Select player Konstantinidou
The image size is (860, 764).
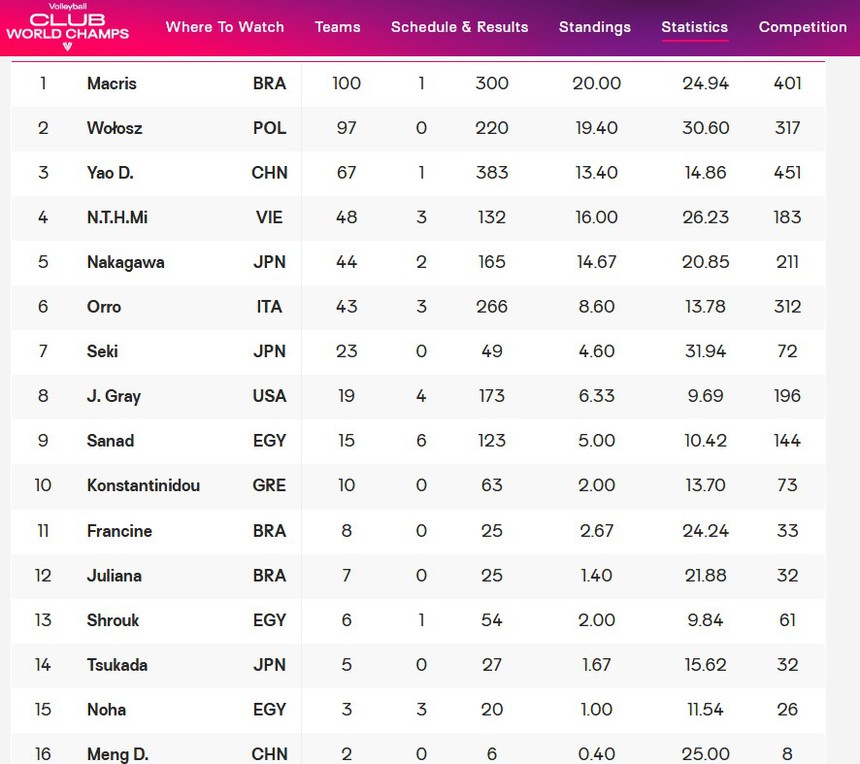(x=143, y=486)
